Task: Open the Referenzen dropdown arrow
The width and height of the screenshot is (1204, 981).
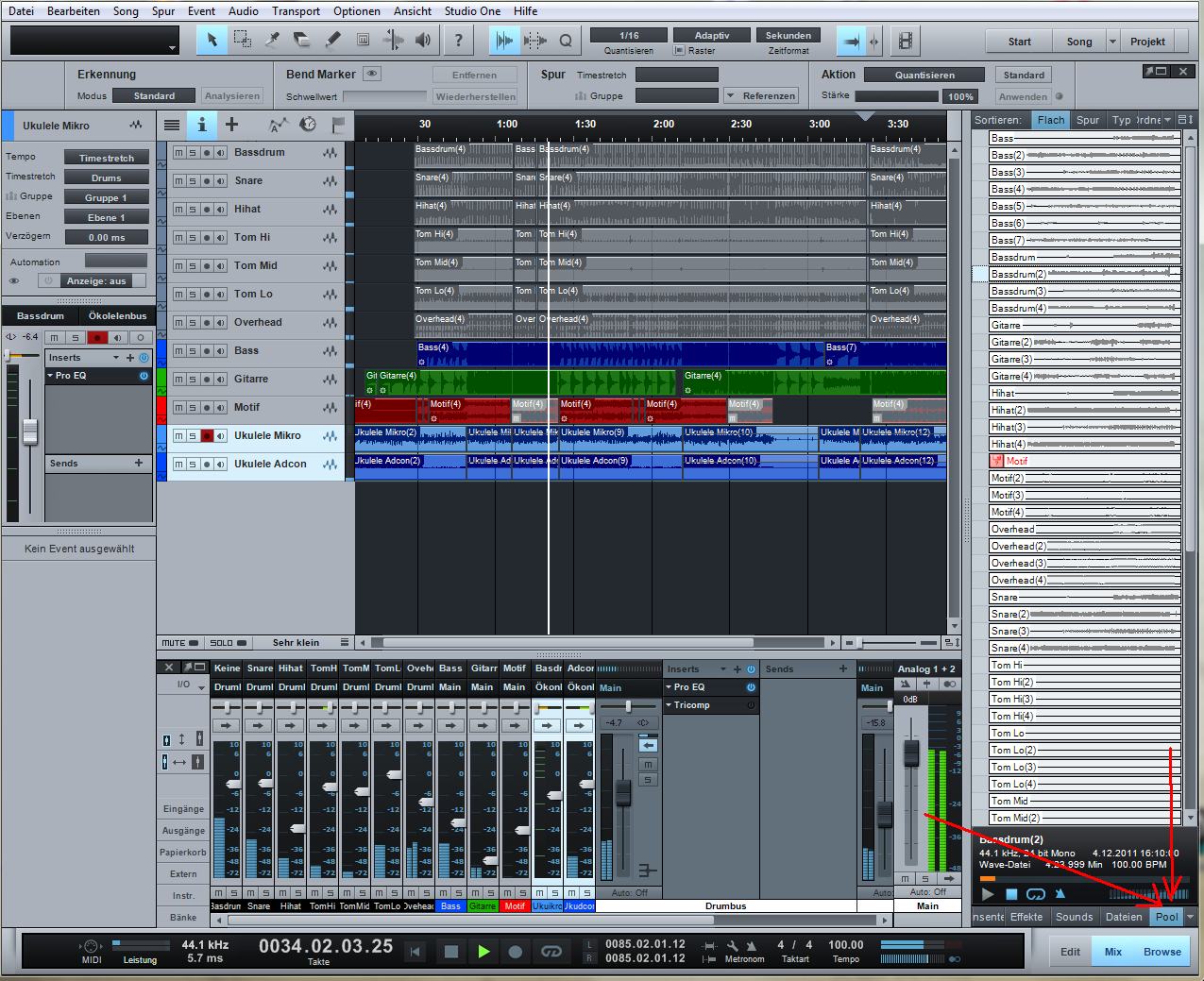Action: (731, 95)
